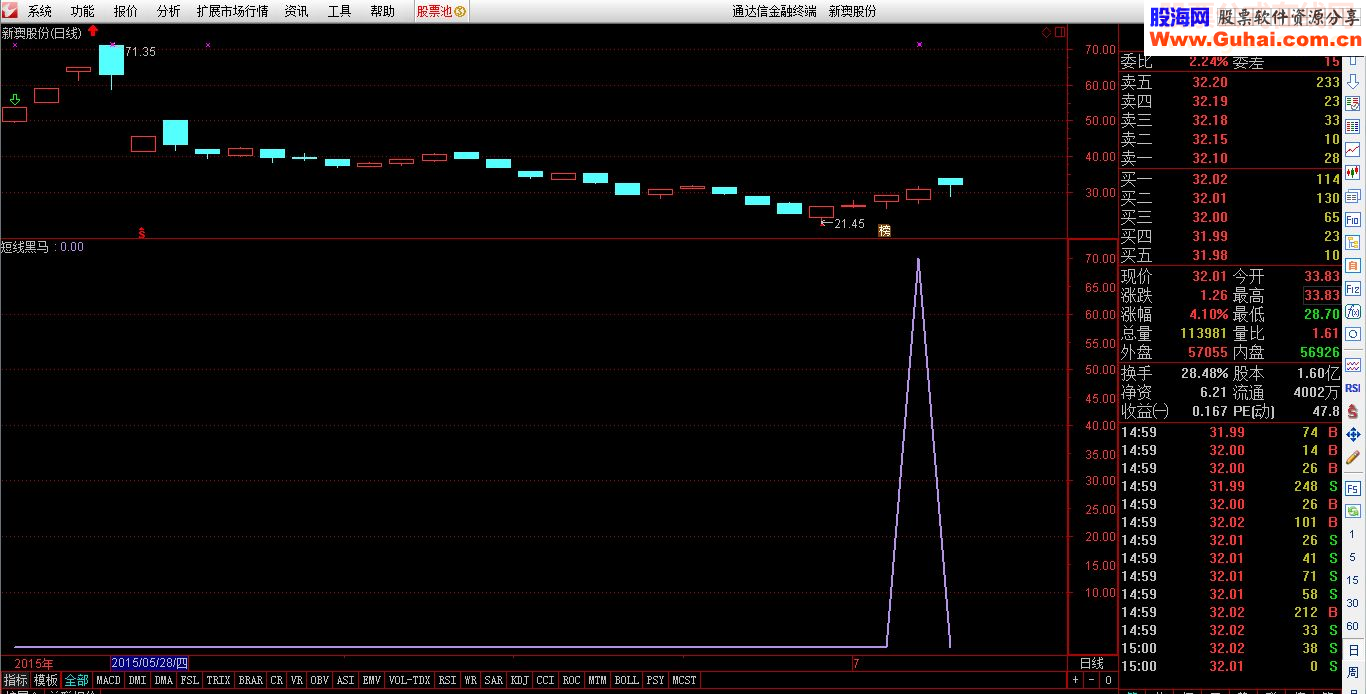Click the green refresh icon in sidebar
The width and height of the screenshot is (1366, 694).
coord(1353,510)
